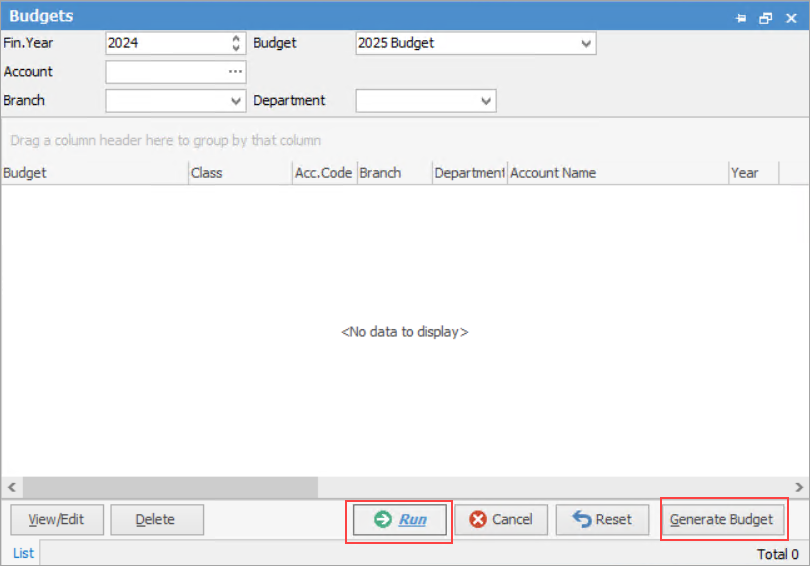This screenshot has height=566, width=810.
Task: Pin the Budgets window
Action: pos(741,18)
